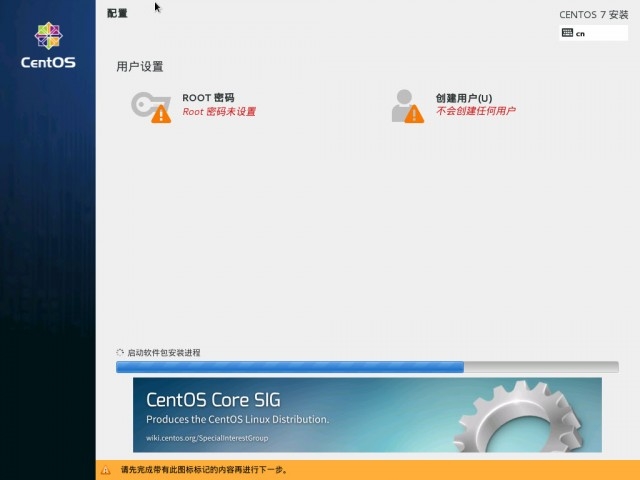Click the installation progress bar
Image resolution: width=640 pixels, height=480 pixels.
pos(367,367)
